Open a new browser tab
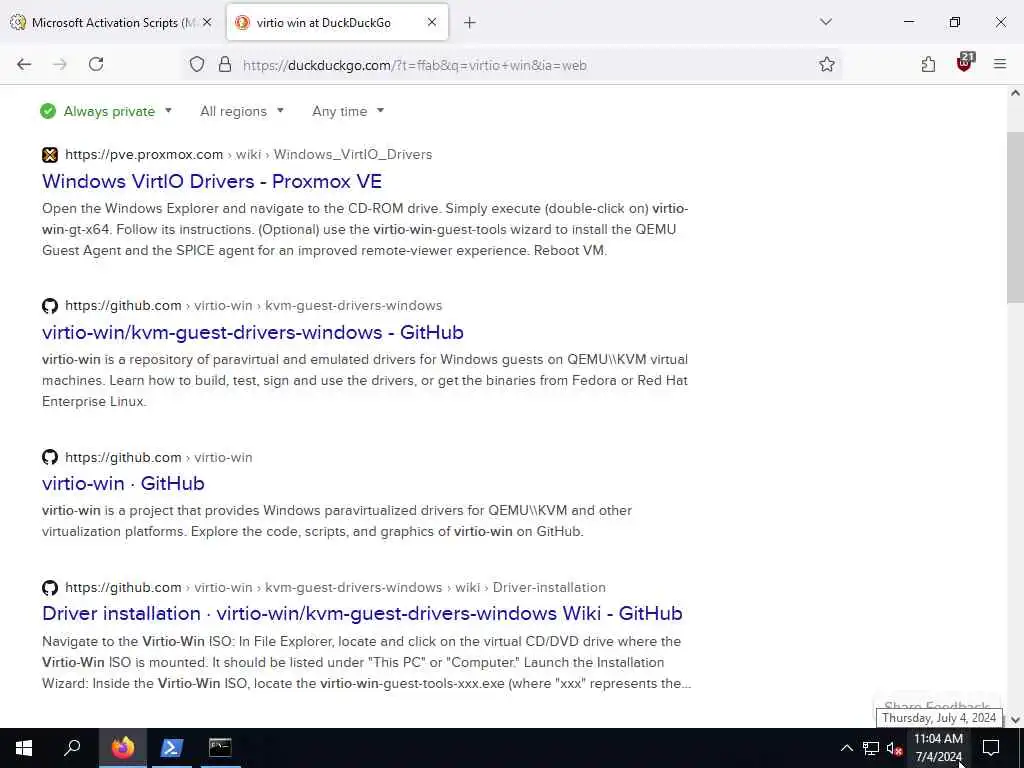This screenshot has width=1024, height=768. coord(470,23)
